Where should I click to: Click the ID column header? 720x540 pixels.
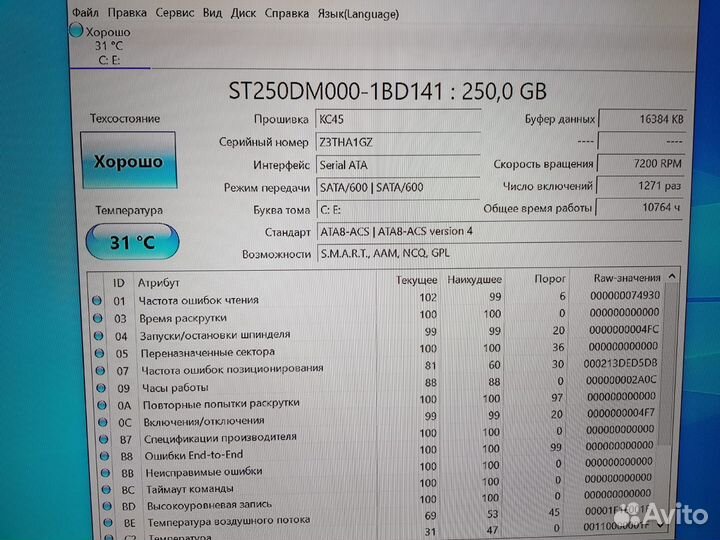point(118,283)
